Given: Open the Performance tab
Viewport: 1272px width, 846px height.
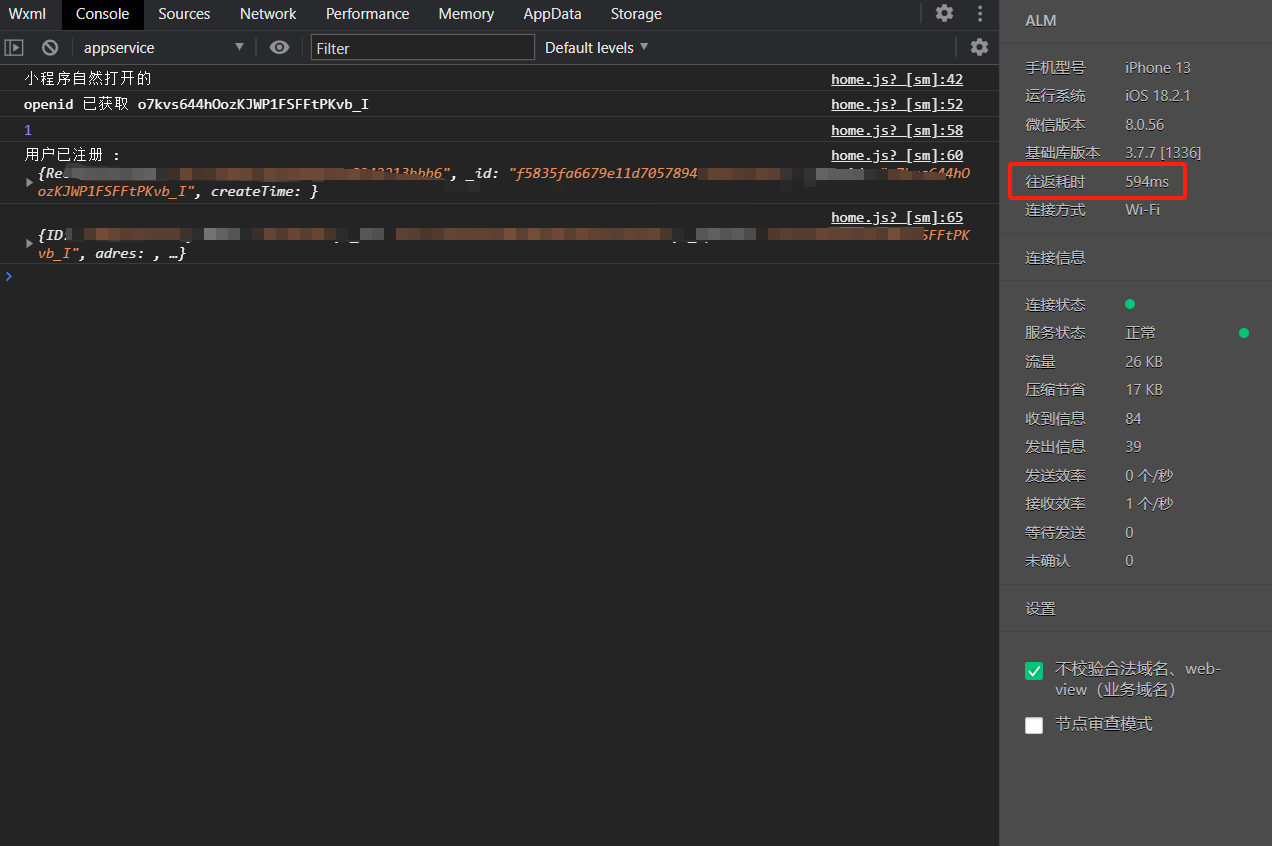Looking at the screenshot, I should tap(367, 14).
